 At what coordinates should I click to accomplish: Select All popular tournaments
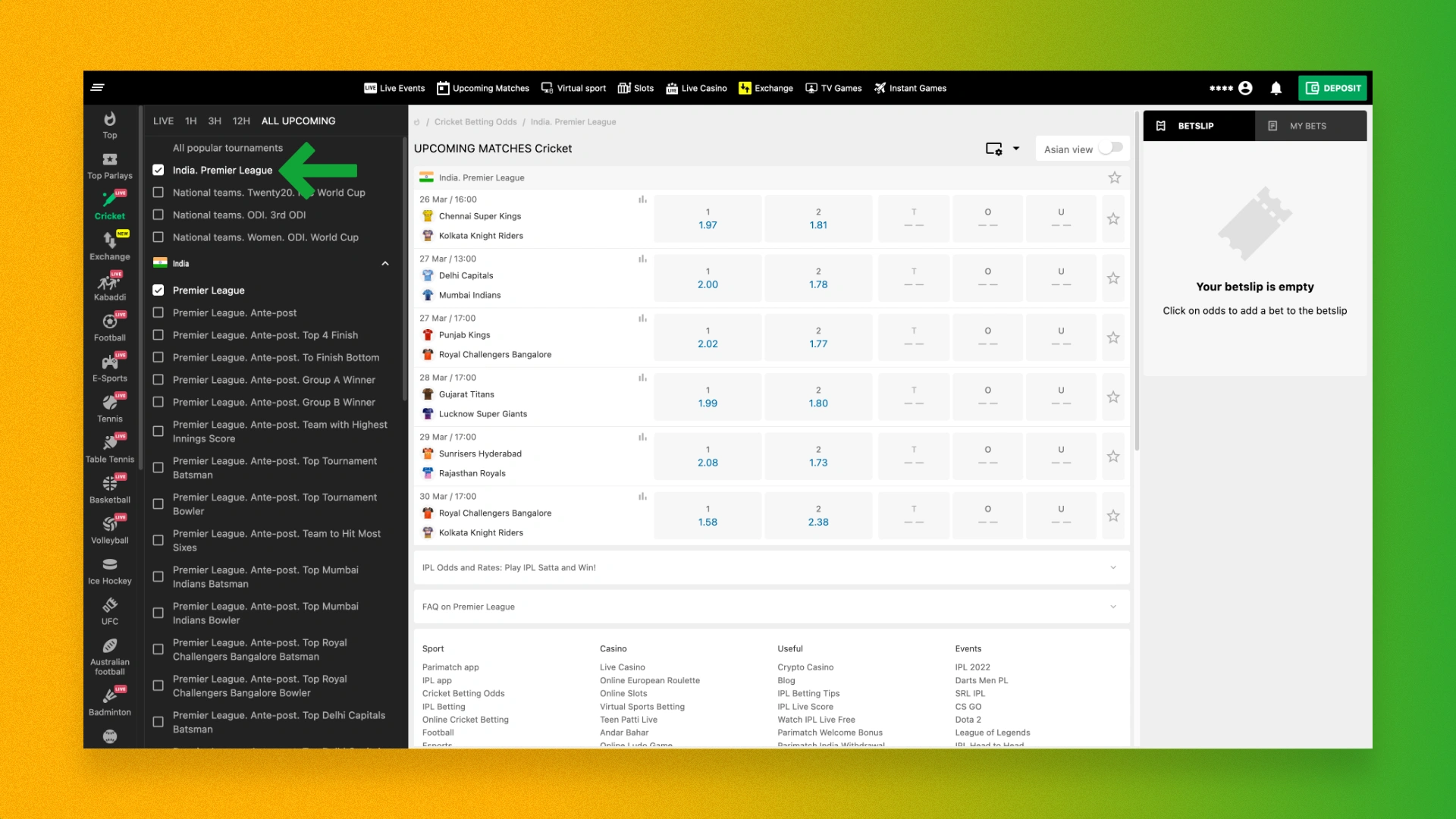pos(227,148)
